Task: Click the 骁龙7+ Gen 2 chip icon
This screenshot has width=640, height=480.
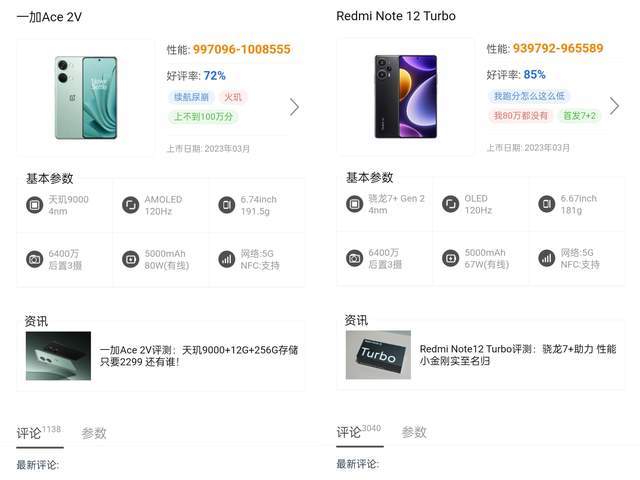Action: coord(354,204)
